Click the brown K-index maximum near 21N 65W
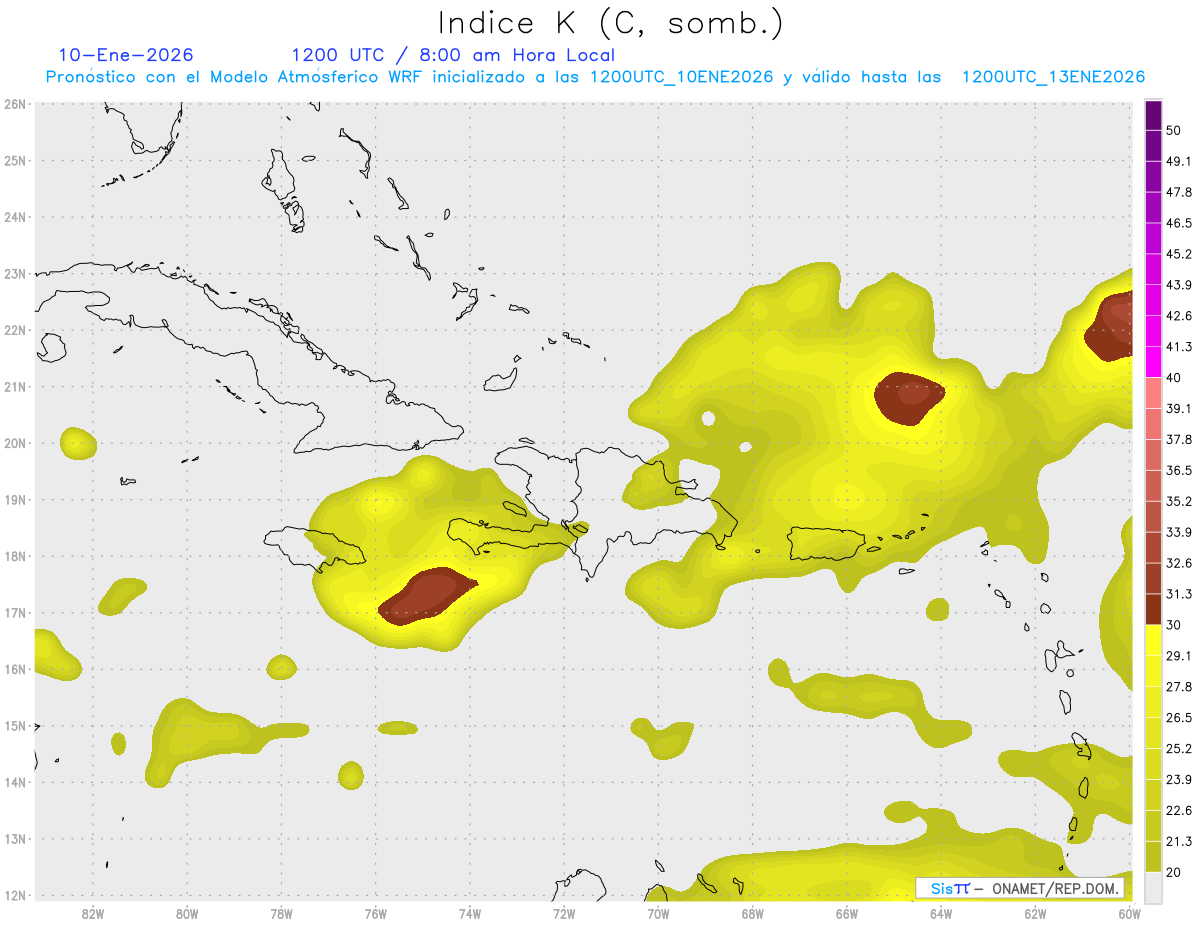Image resolution: width=1200 pixels, height=927 pixels. click(909, 398)
